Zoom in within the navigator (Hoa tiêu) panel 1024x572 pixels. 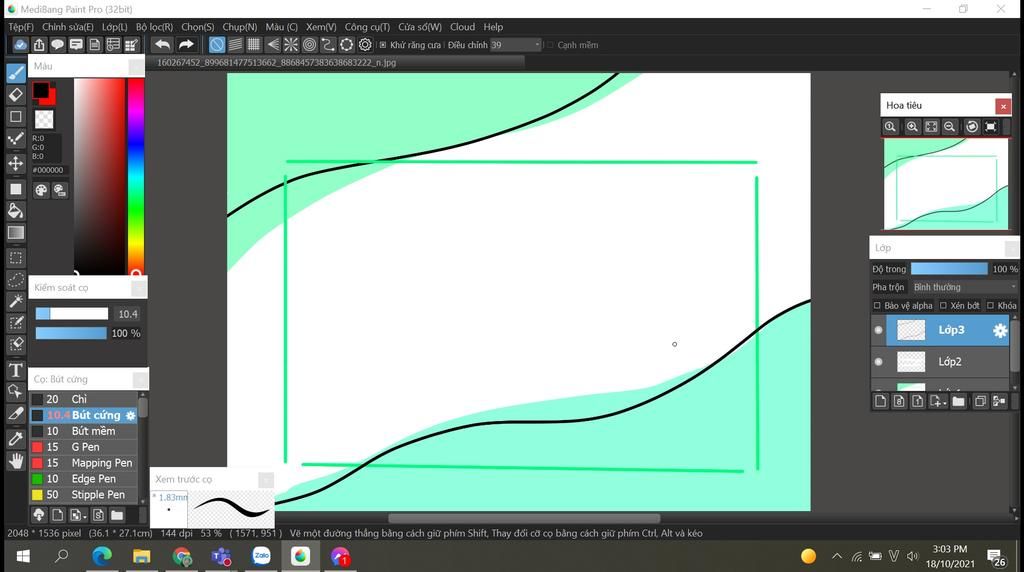pyautogui.click(x=912, y=127)
